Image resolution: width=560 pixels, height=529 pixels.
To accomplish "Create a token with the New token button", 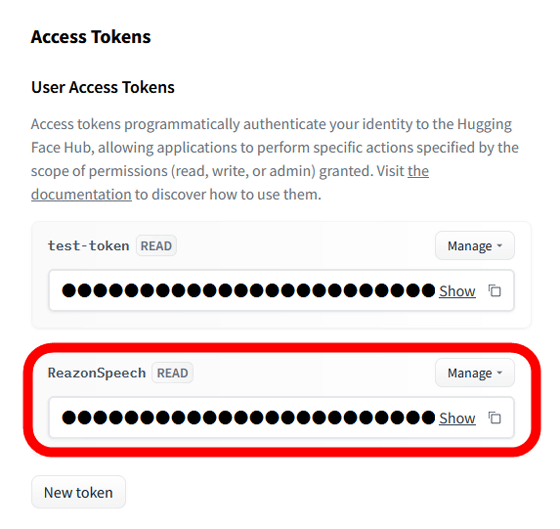I will tap(78, 492).
